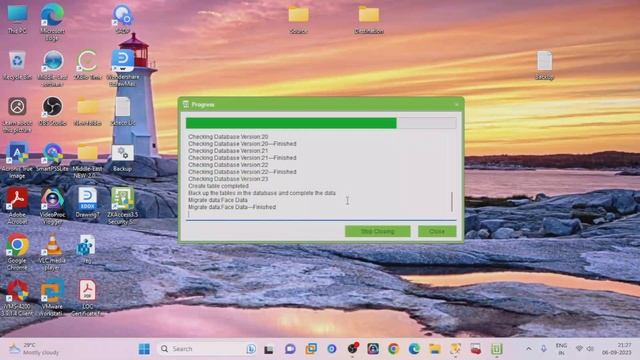Open Chrome from the taskbar

(x=393, y=349)
